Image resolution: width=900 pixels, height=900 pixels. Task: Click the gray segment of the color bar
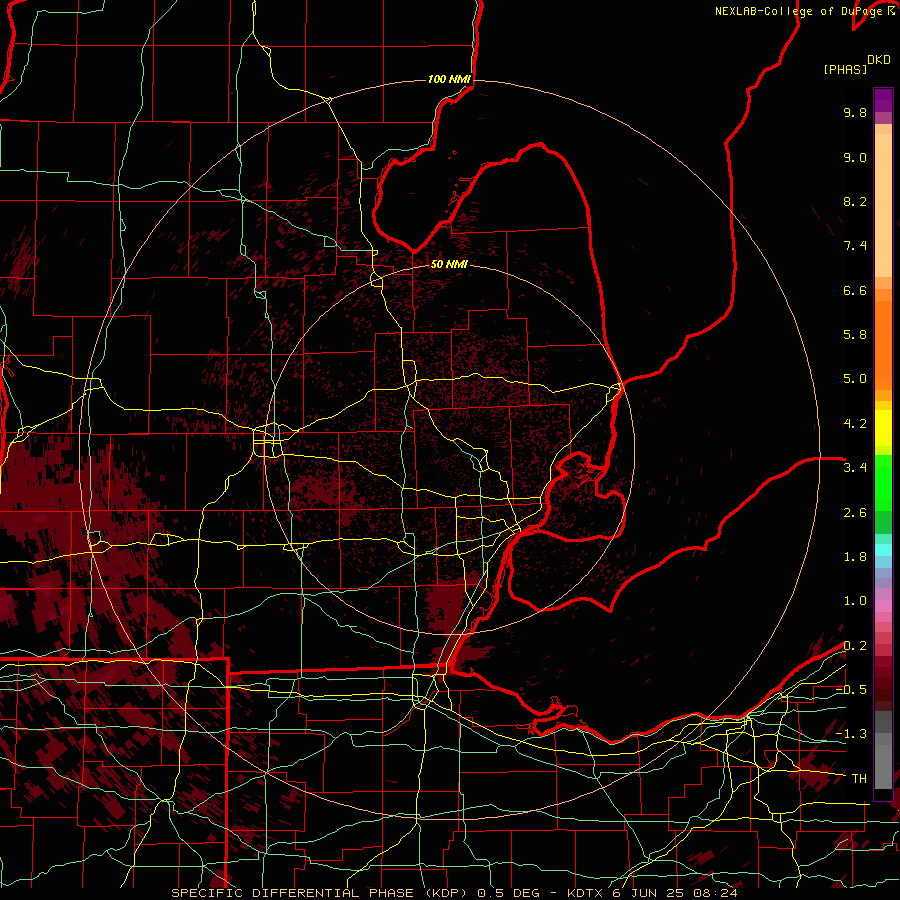point(883,752)
